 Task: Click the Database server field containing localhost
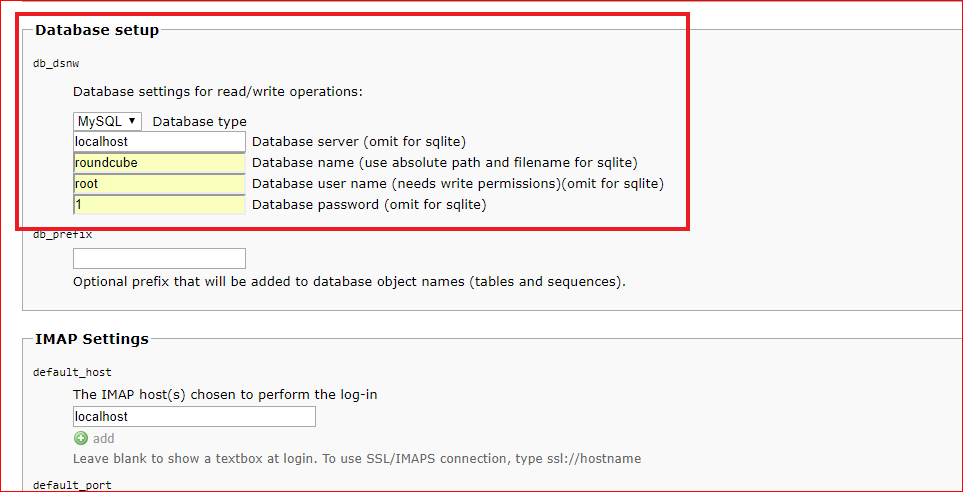click(x=159, y=142)
